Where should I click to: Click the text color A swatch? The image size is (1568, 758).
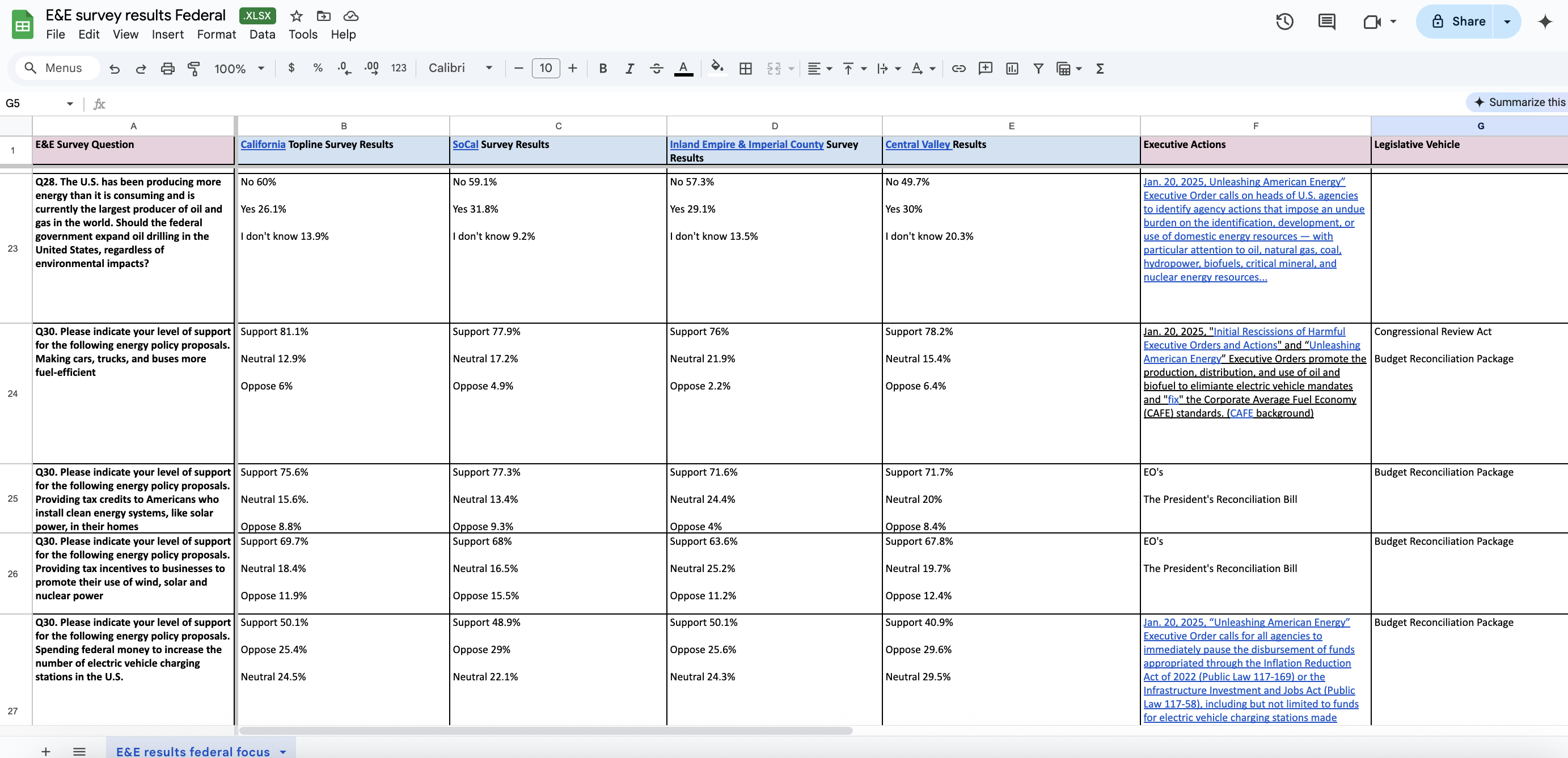(683, 68)
